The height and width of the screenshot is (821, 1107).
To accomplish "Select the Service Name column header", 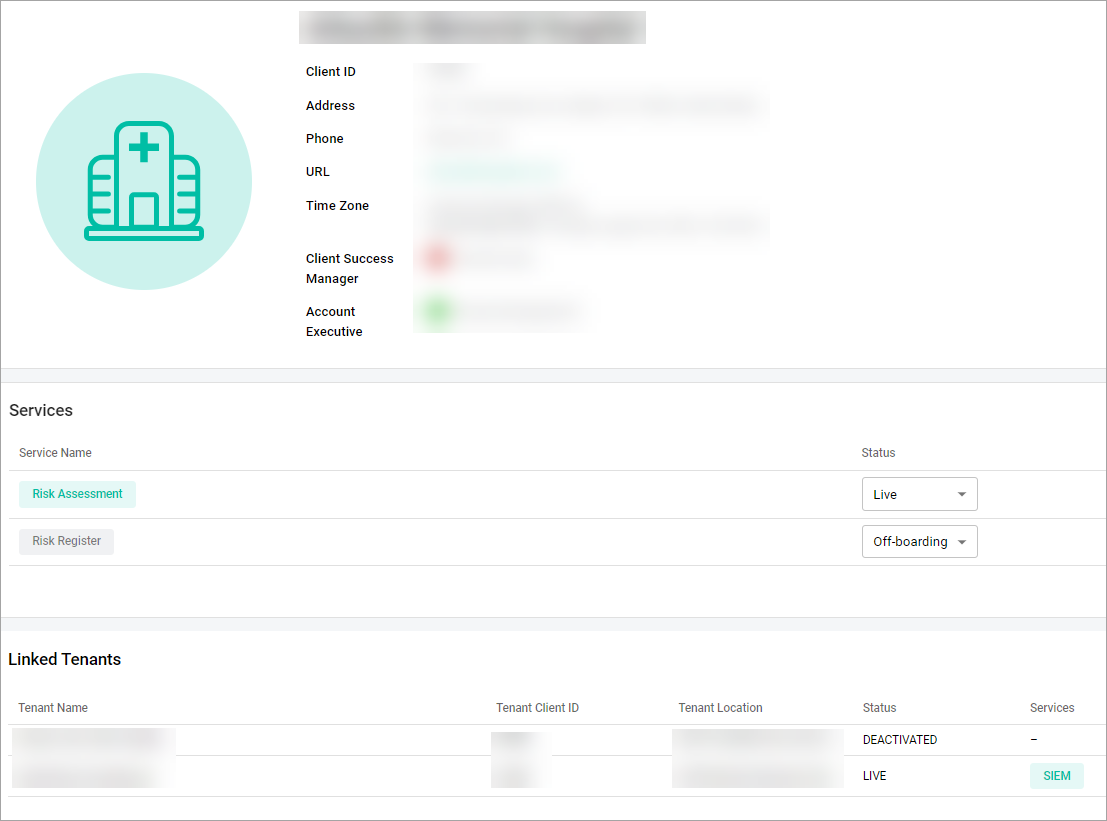I will (55, 452).
